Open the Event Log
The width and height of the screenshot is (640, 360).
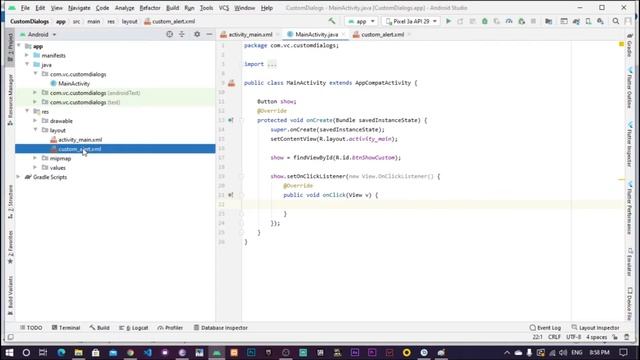pos(545,328)
